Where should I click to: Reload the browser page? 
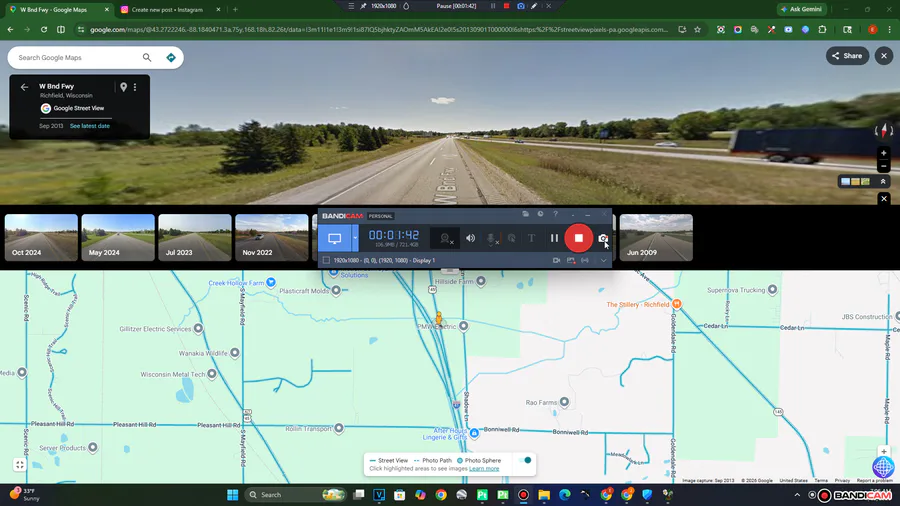click(x=44, y=29)
